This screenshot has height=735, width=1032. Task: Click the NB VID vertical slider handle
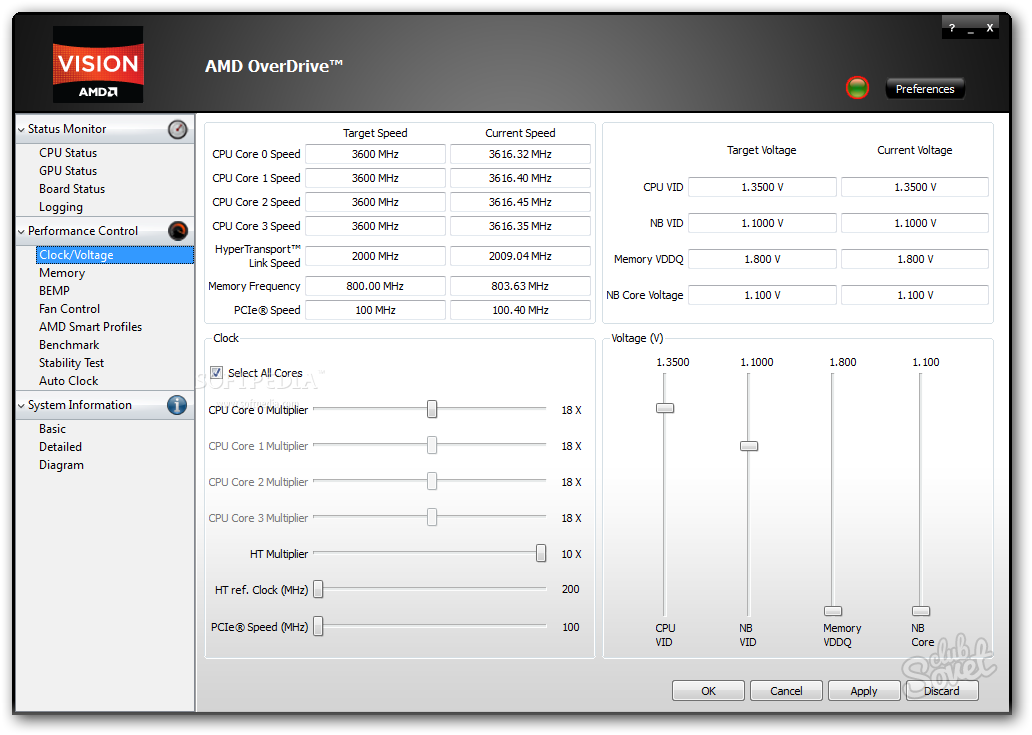click(x=749, y=446)
